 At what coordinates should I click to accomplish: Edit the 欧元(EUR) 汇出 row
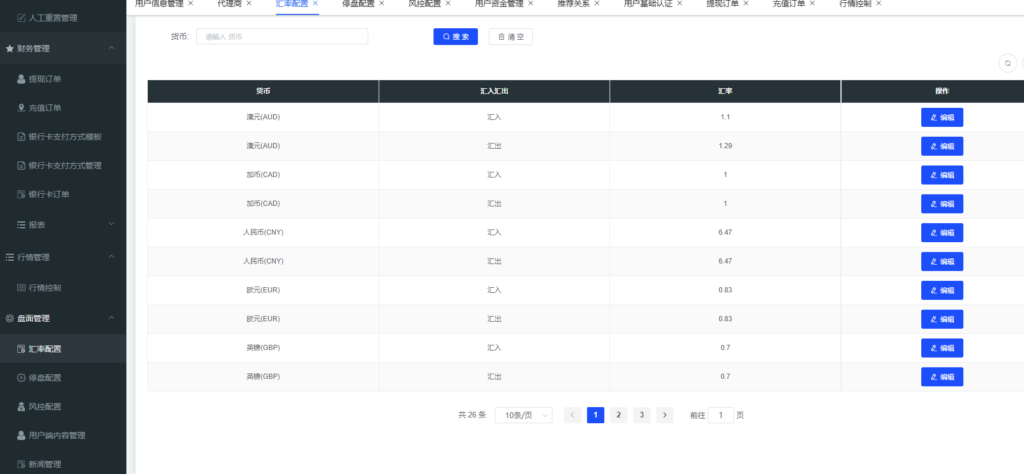coord(942,319)
